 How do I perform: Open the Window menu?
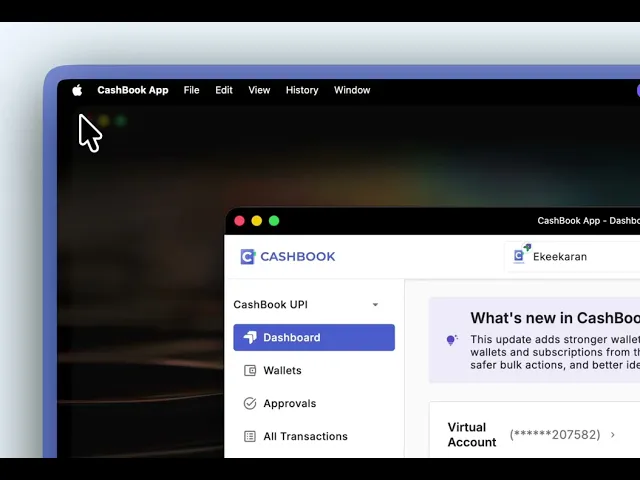352,90
